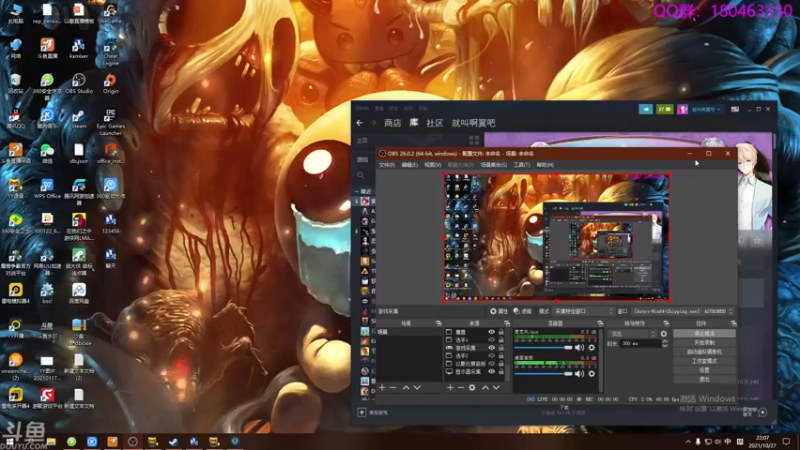Toggle lock on game capture source
The image size is (800, 450).
501,348
